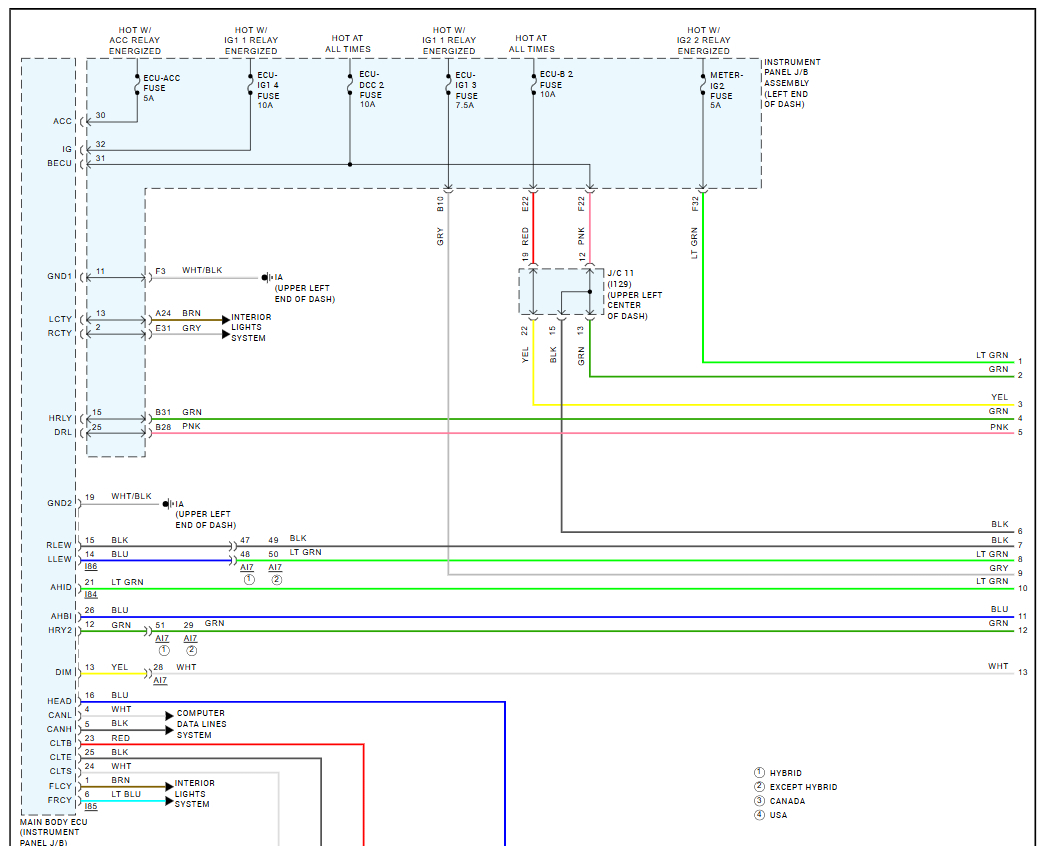Viewport: 1037px width, 846px height.
Task: Click the circled 4 USA legend marker
Action: pos(759,814)
